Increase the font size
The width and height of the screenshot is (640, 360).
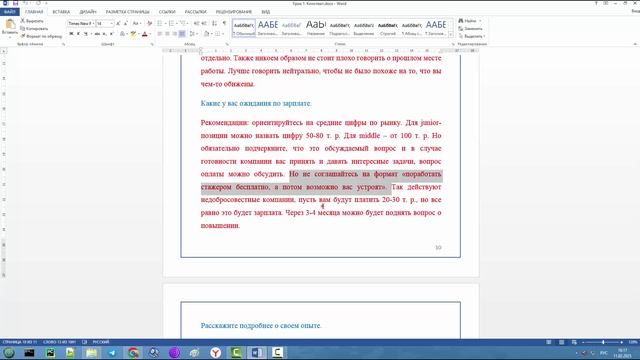[x=118, y=24]
